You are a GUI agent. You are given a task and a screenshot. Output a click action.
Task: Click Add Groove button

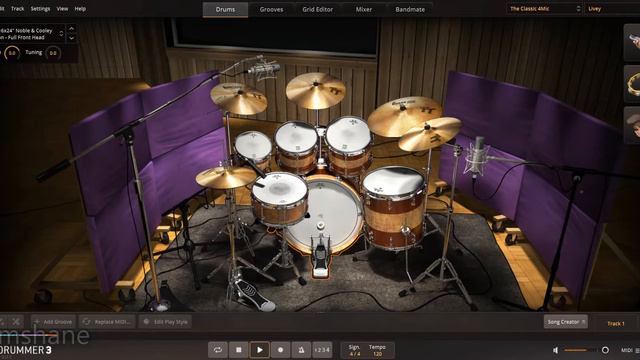53,322
